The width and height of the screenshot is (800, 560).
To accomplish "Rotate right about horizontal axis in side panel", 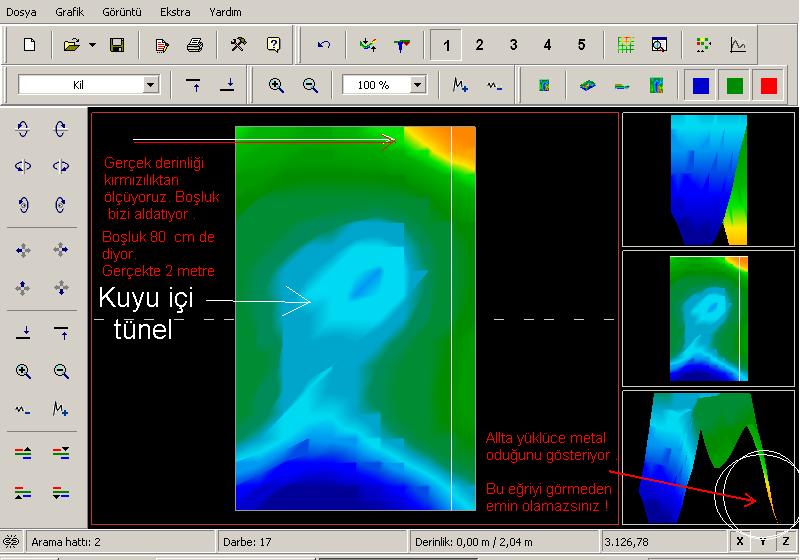I will [60, 129].
